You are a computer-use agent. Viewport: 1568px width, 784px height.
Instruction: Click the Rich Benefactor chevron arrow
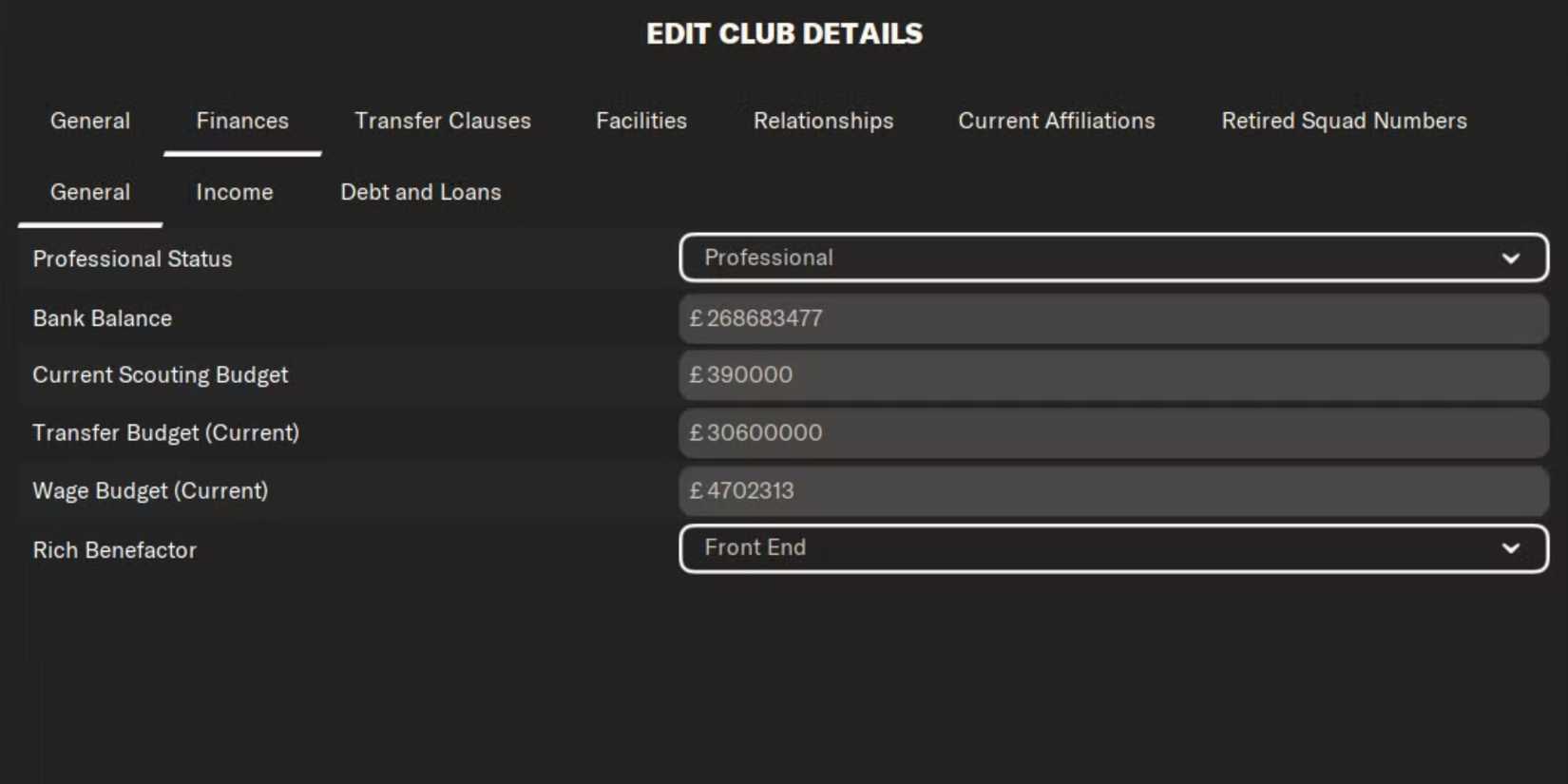(x=1510, y=548)
